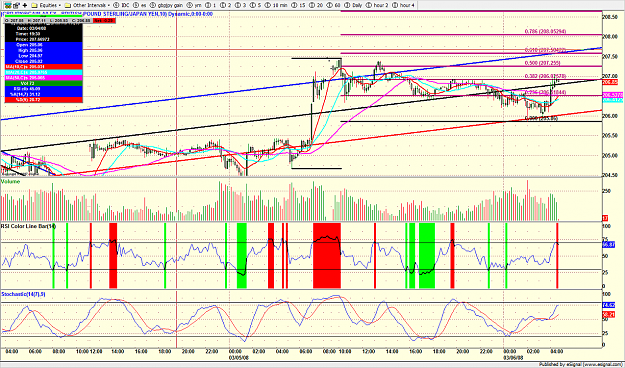Screen dimensions: 625x368
Task: Click the 0.500 Fibonacci retracement label
Action: coord(542,63)
